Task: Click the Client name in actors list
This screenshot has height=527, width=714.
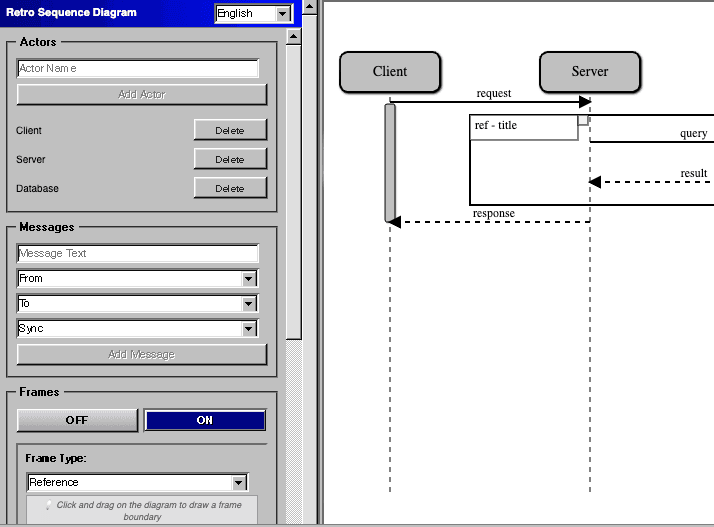Action: pyautogui.click(x=29, y=131)
